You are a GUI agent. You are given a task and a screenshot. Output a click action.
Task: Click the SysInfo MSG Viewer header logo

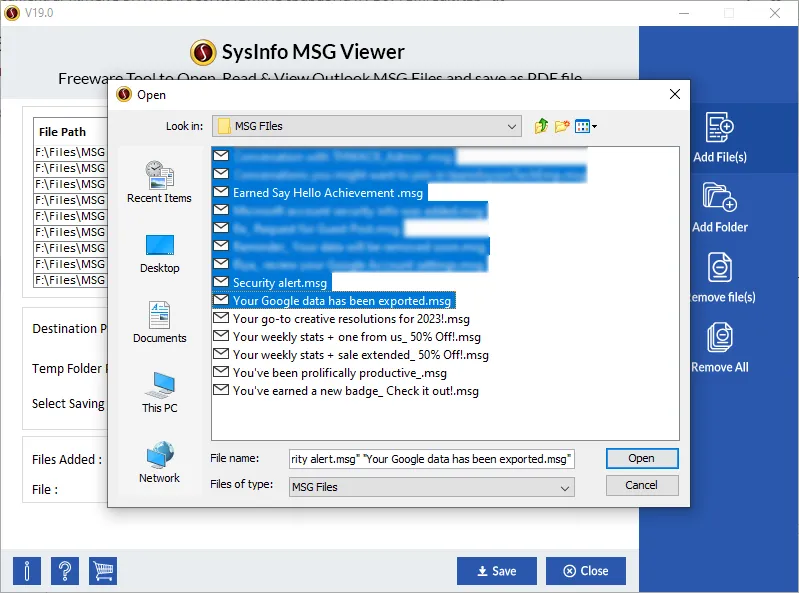point(203,52)
